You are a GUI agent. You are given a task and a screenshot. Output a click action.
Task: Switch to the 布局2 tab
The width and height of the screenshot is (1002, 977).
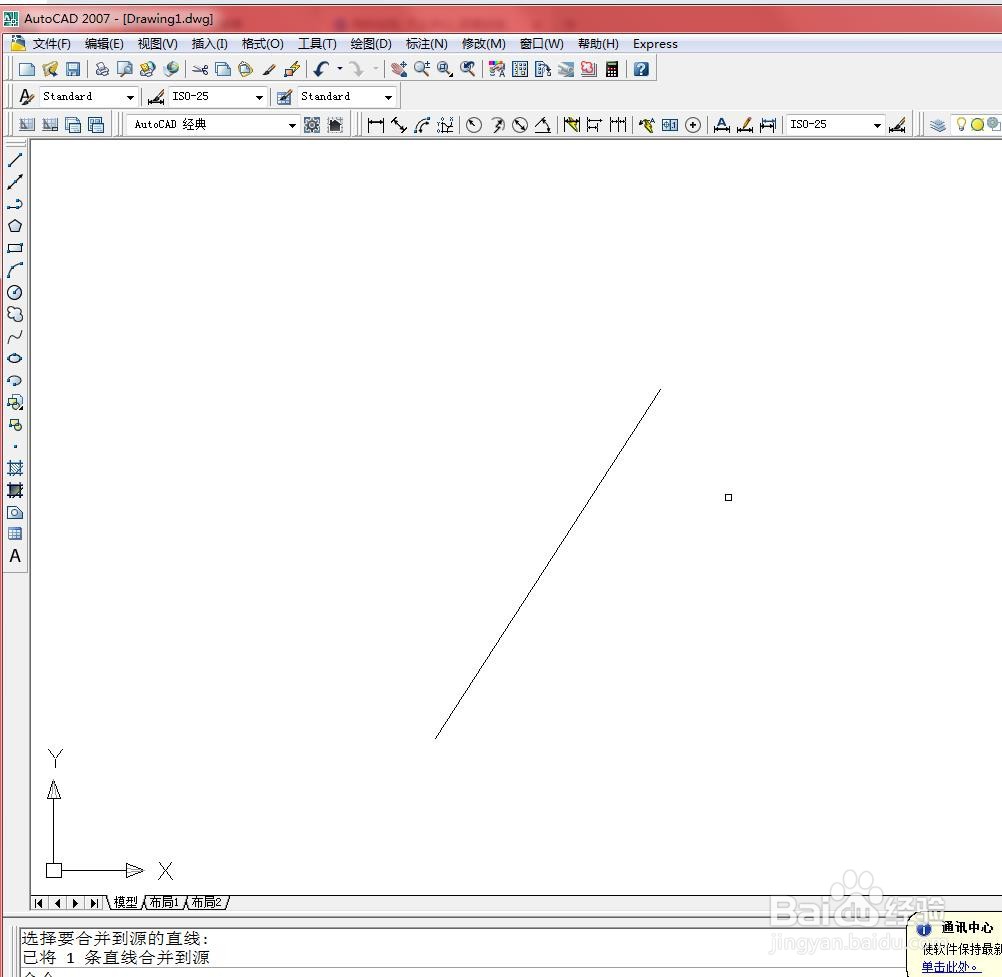pyautogui.click(x=206, y=902)
